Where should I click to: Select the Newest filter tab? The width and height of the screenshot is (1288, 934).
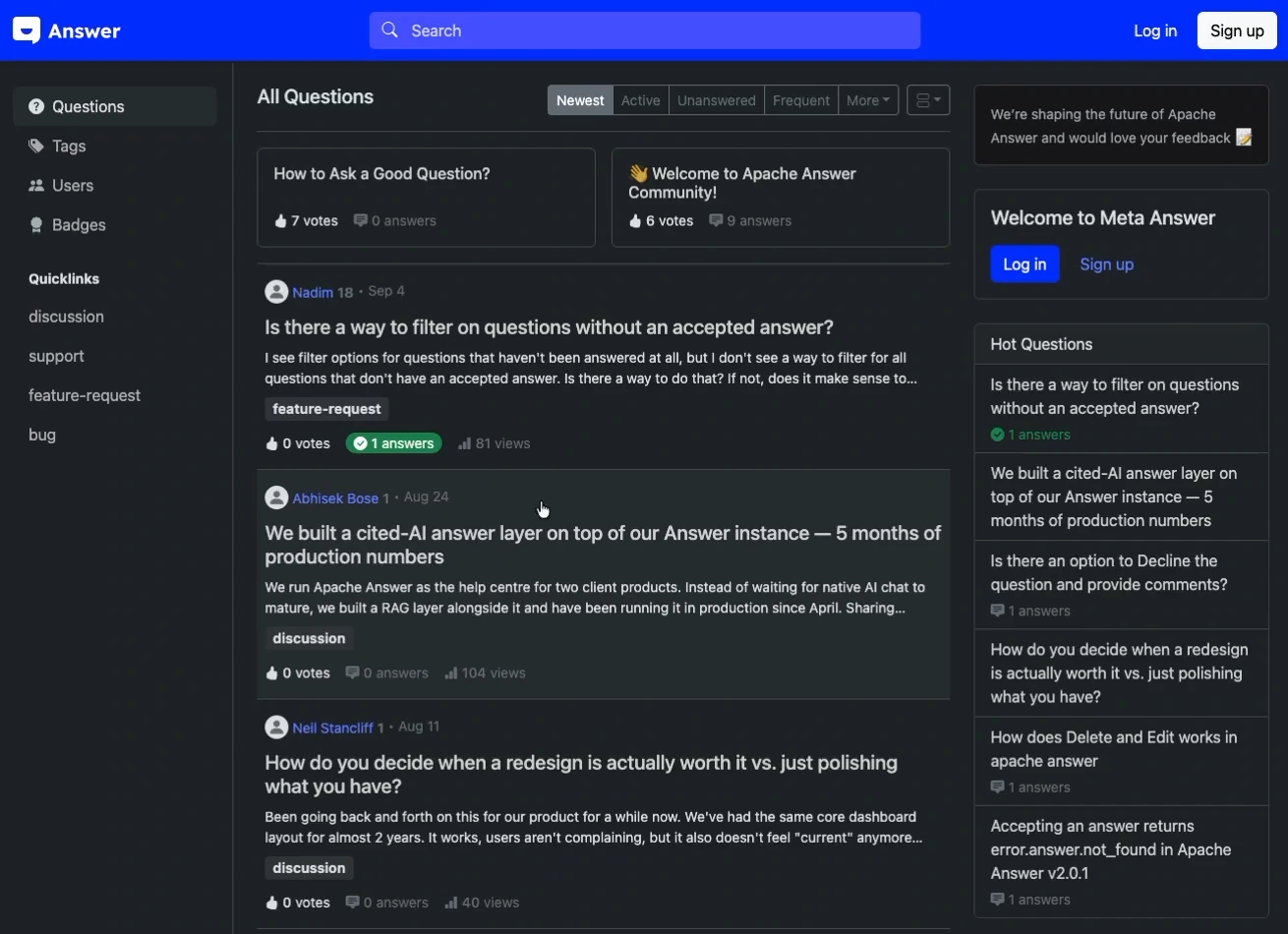click(580, 100)
